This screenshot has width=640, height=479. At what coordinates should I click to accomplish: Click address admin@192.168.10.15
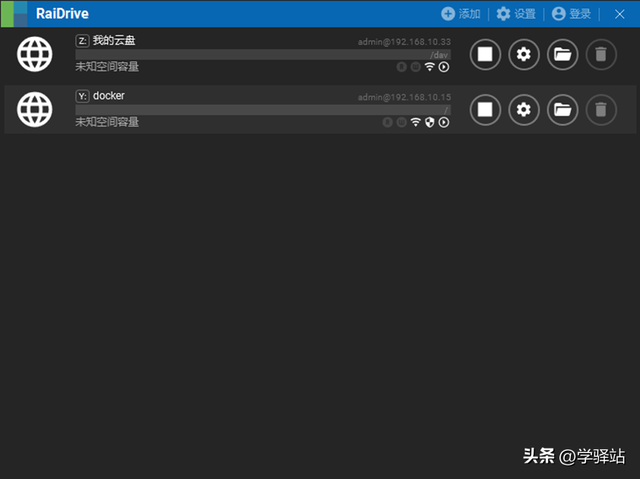[404, 97]
